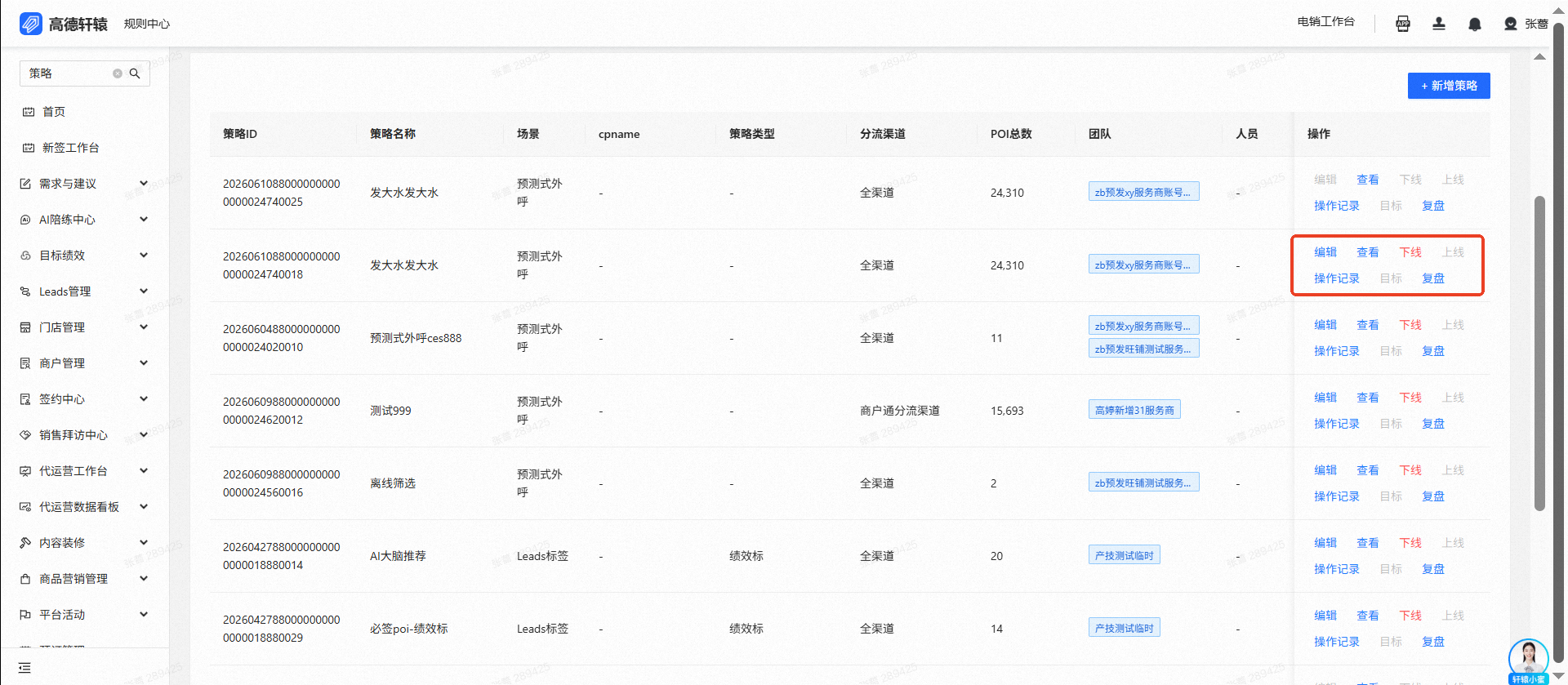Expand Leads管理 menu chevron
This screenshot has width=1568, height=685.
(x=144, y=291)
